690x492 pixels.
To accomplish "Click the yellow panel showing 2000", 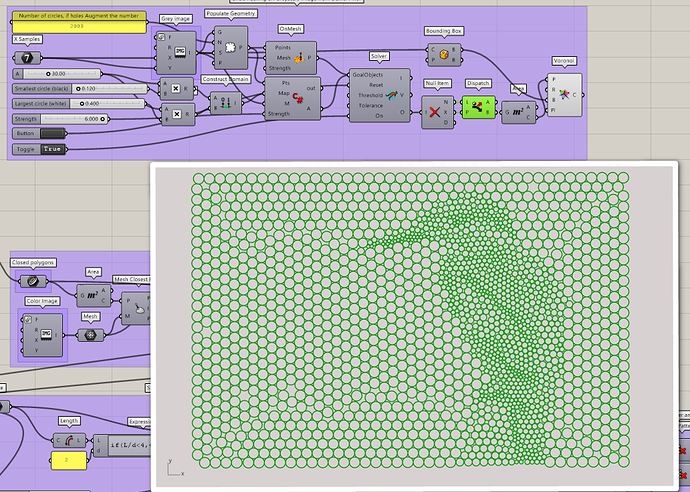I will [79, 26].
